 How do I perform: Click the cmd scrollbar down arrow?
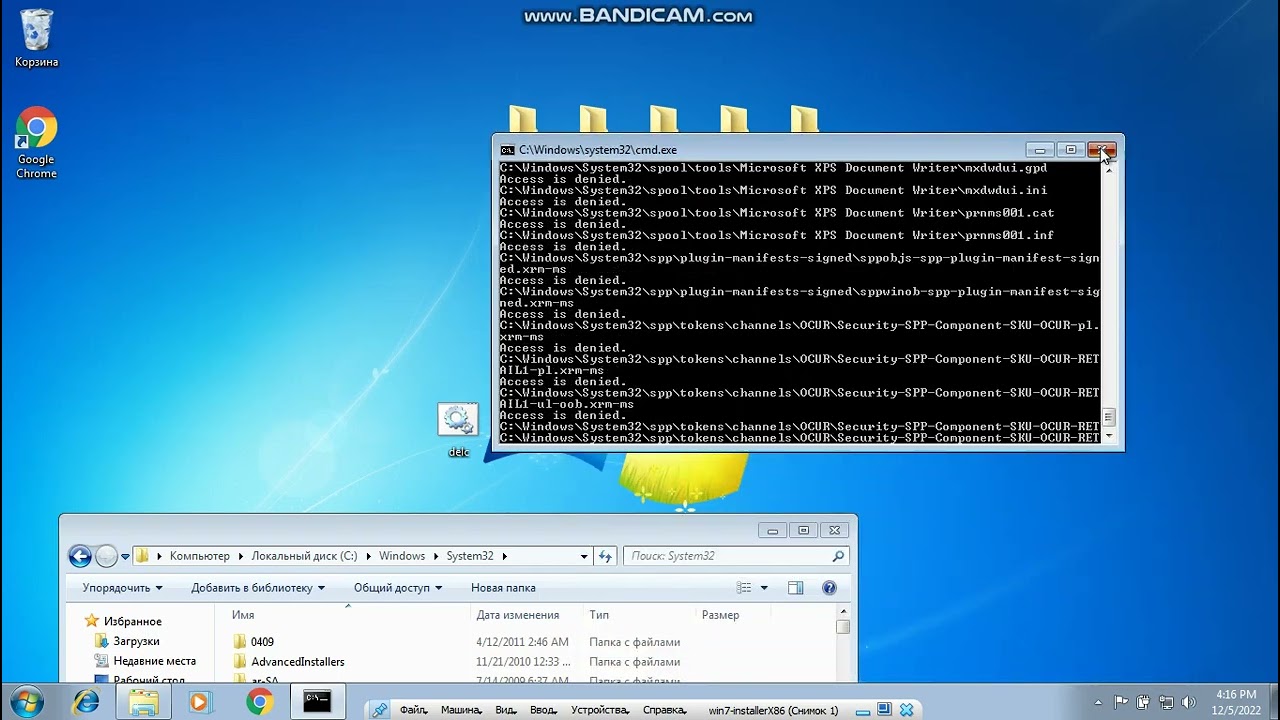tap(1108, 436)
